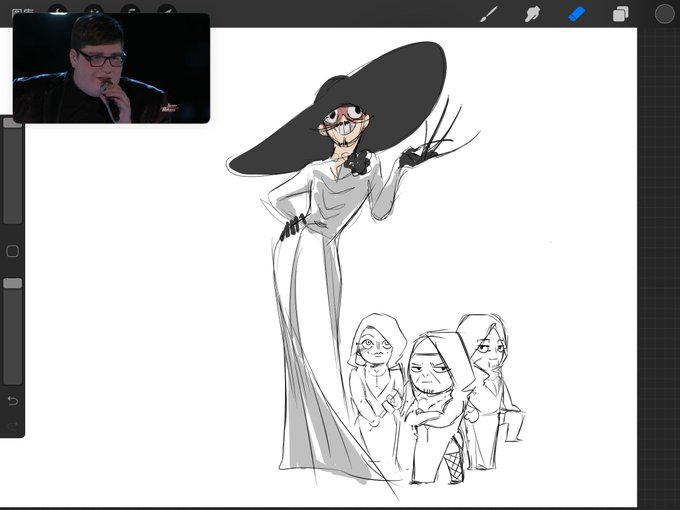Tap the square Modify button in sidebar

(x=13, y=251)
